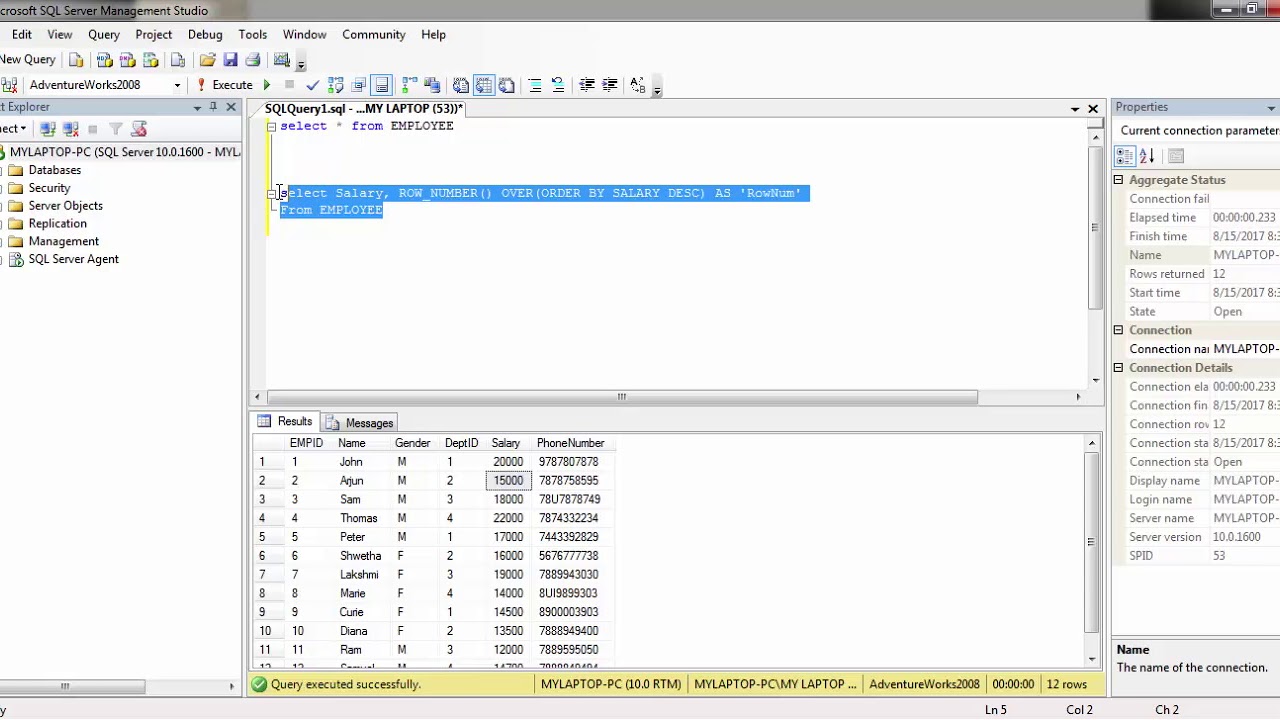This screenshot has height=720, width=1280.
Task: Click the Analysis Services DMX Query icon
Action: pyautogui.click(x=128, y=60)
